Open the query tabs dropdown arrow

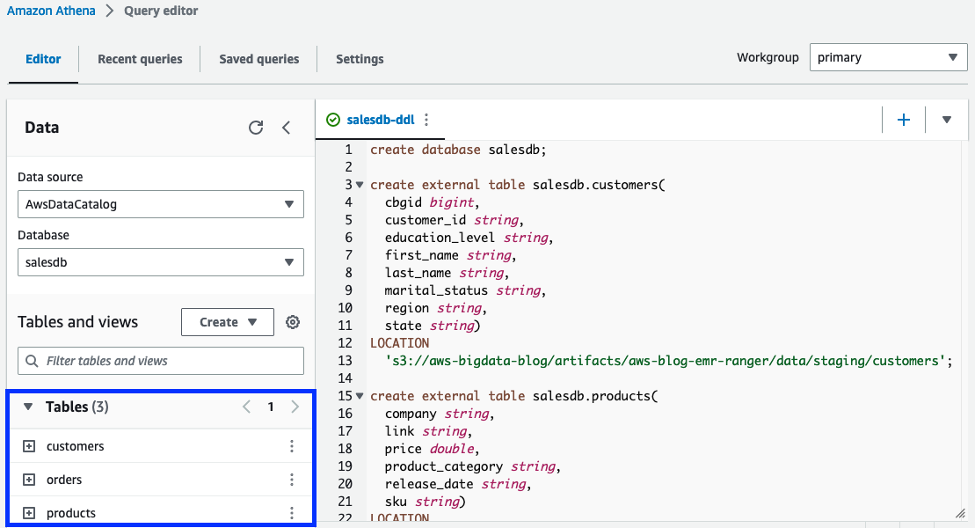946,120
